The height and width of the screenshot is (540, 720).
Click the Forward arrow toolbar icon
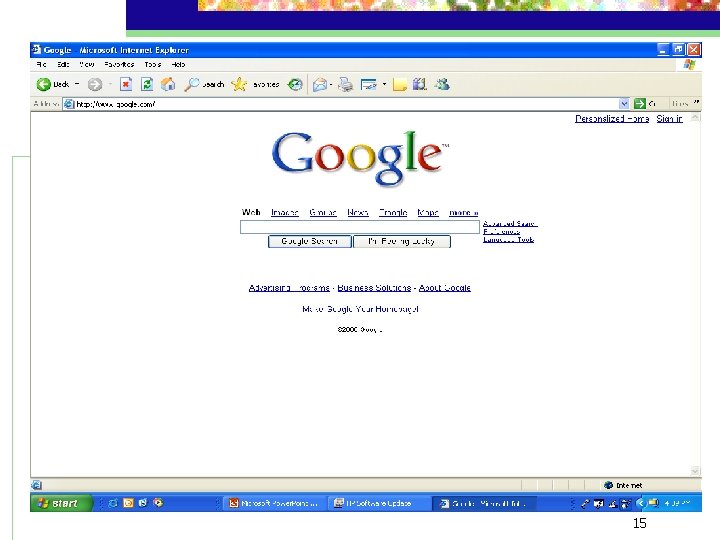[x=95, y=84]
